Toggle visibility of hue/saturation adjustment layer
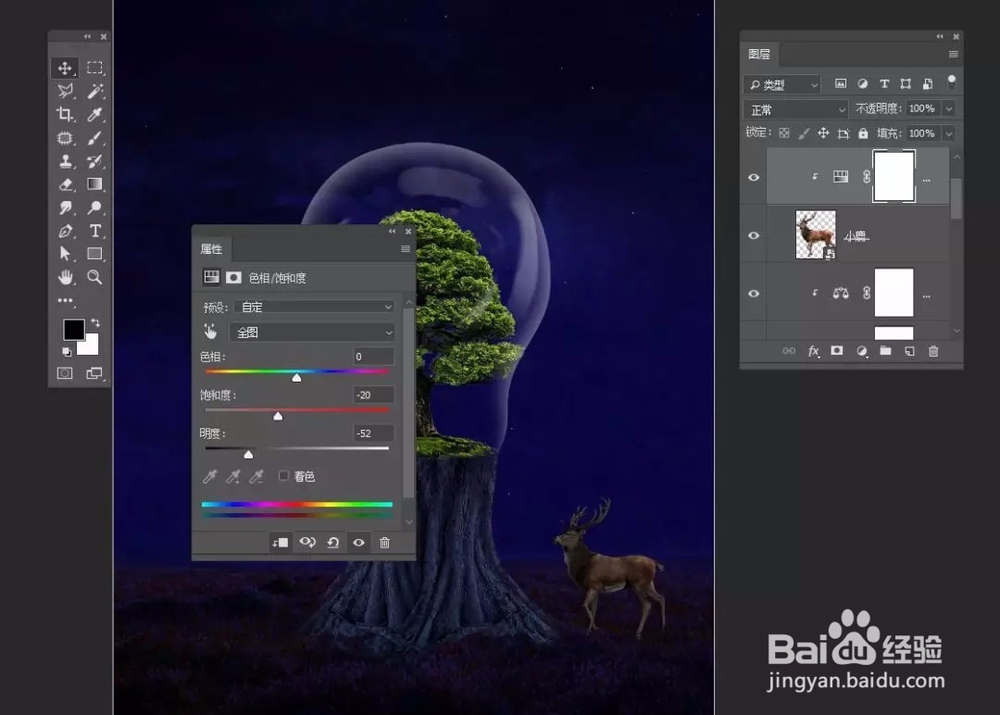 point(754,177)
